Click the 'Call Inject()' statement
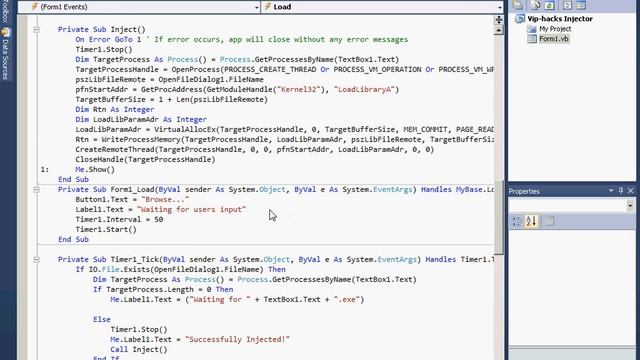 139,349
